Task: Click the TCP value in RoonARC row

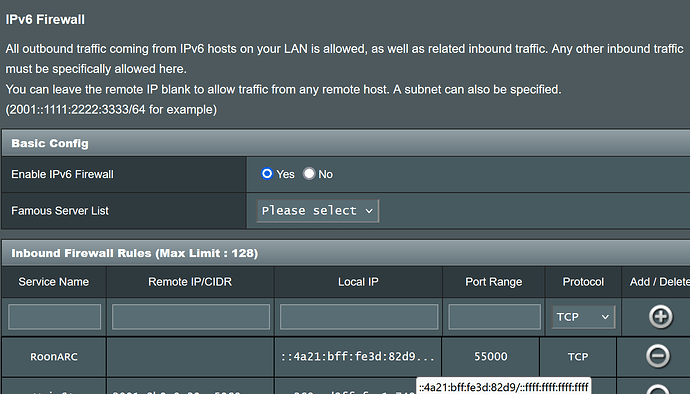Action: 578,357
